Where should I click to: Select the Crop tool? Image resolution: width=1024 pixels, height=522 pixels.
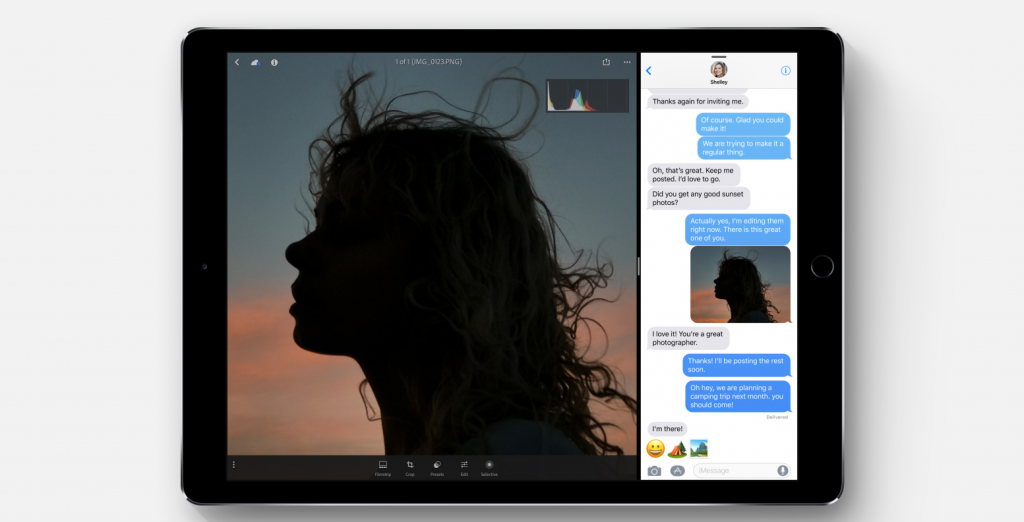(410, 467)
